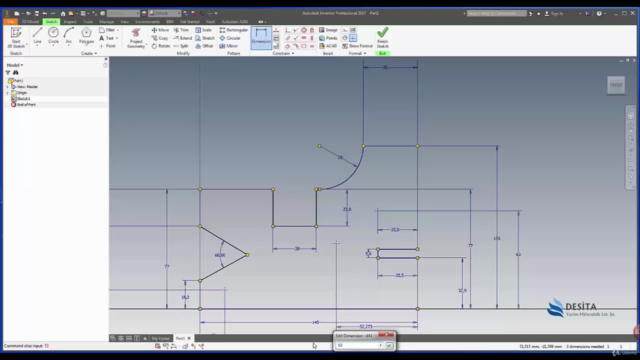Click the binoculars find icon in browser

(x=16, y=73)
